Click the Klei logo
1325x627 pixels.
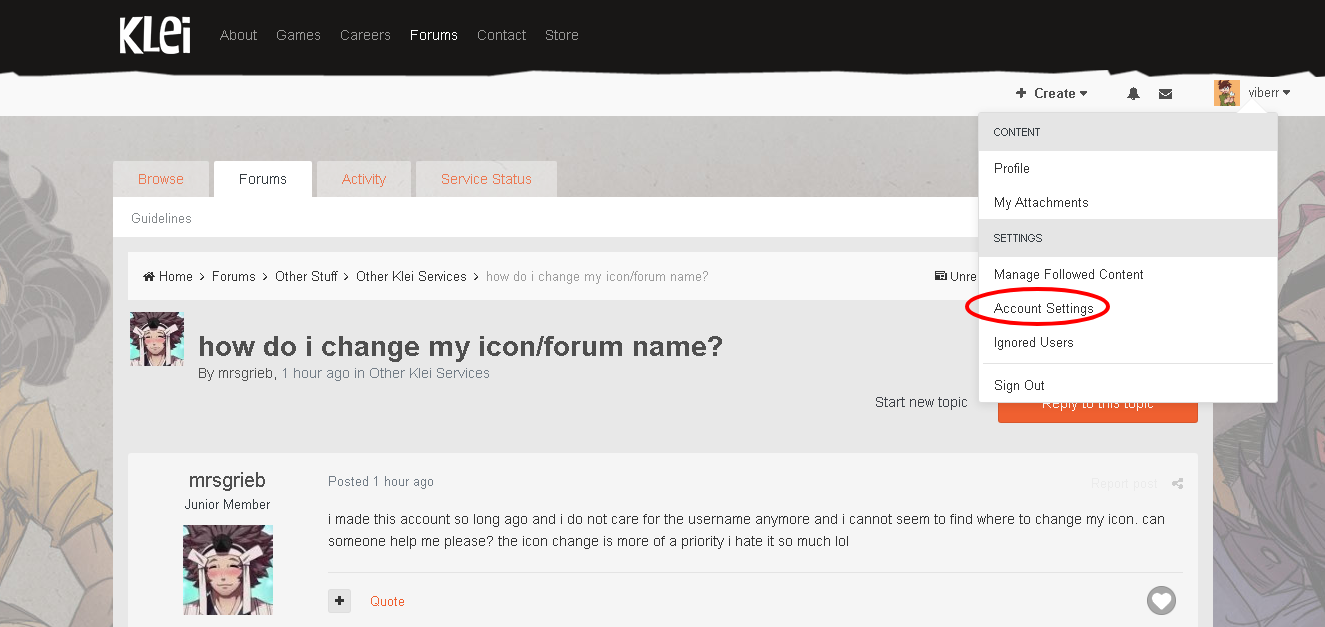(154, 35)
